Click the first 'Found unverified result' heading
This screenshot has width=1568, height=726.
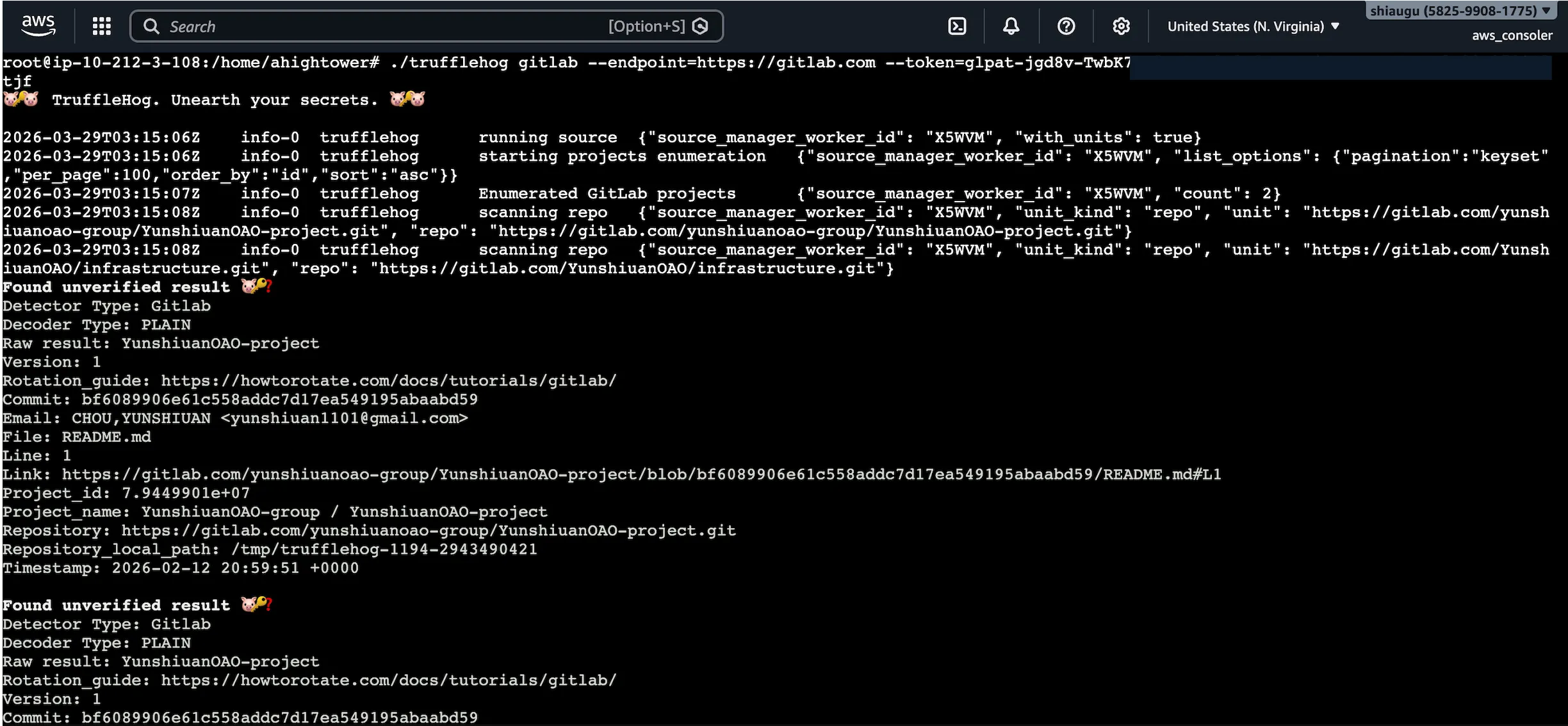point(116,287)
